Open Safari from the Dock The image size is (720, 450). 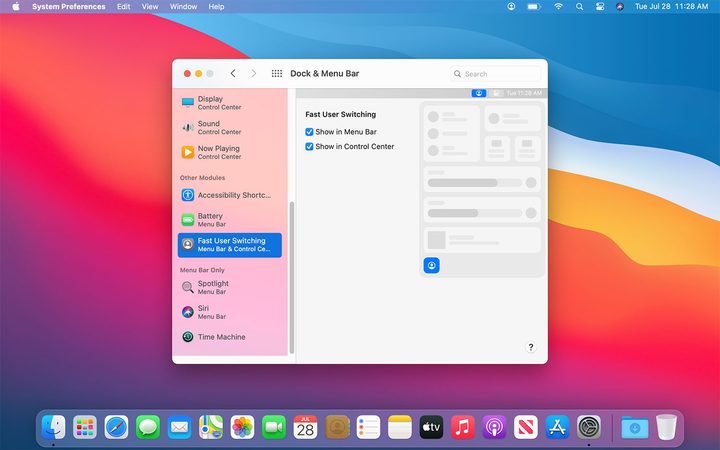pyautogui.click(x=117, y=427)
